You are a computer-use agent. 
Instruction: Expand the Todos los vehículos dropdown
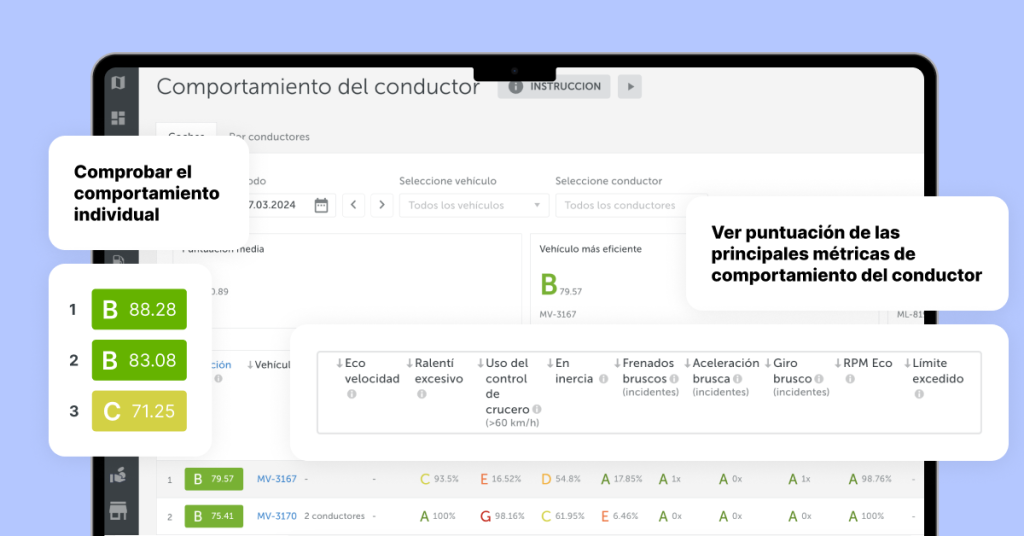[474, 205]
